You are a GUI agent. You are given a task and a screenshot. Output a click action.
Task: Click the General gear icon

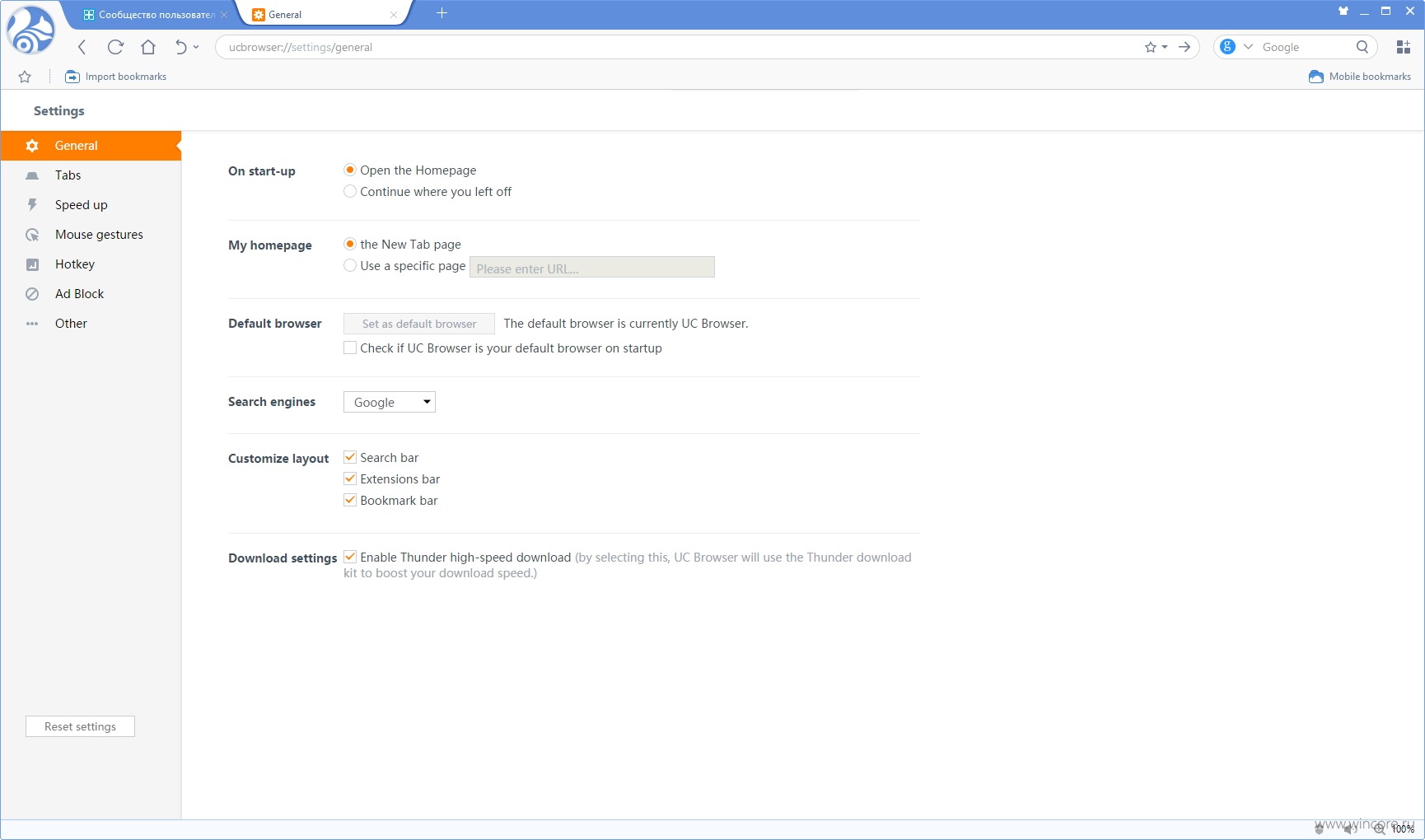point(32,146)
